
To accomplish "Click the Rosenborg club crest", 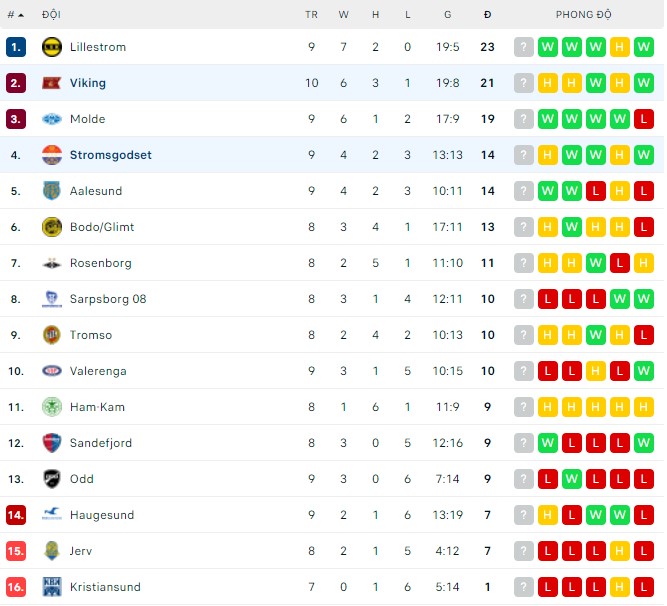I will tap(52, 263).
